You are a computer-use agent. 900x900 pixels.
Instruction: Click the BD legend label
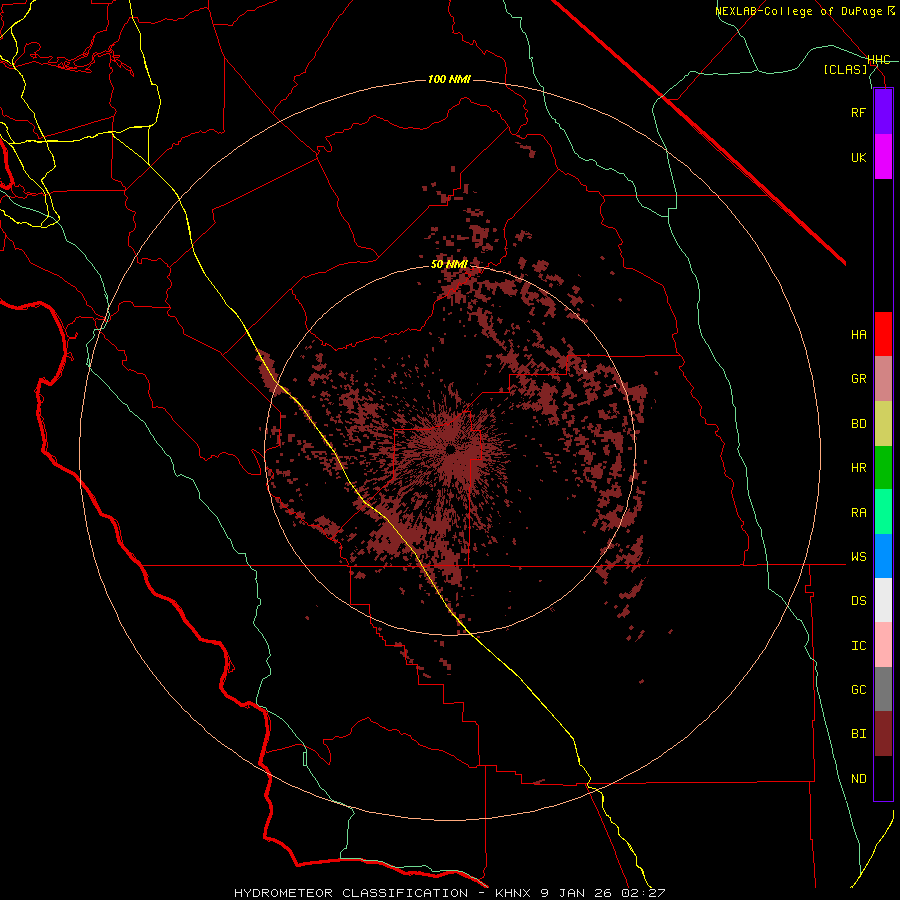pos(858,424)
